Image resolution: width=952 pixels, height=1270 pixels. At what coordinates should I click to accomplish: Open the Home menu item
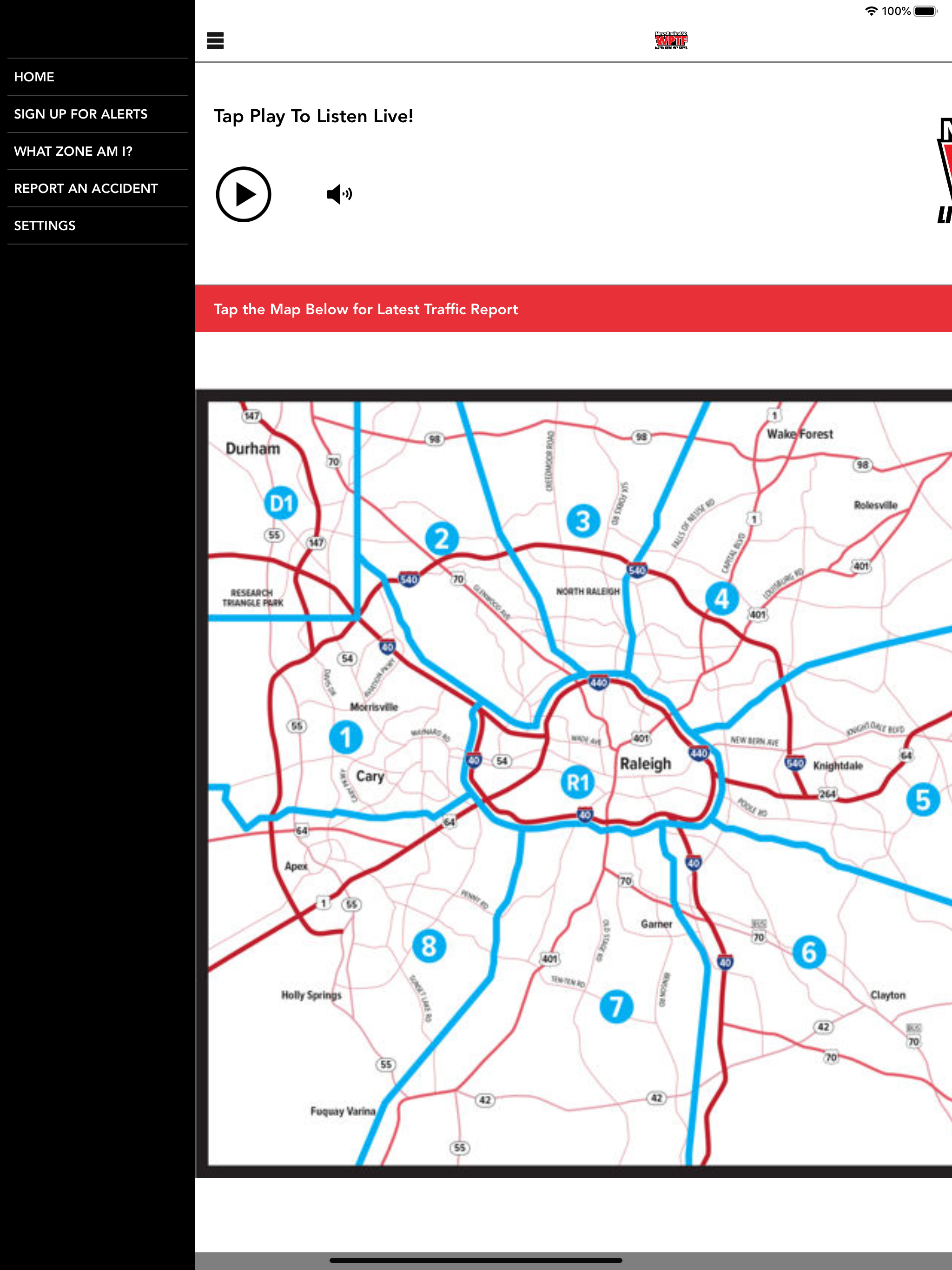34,77
